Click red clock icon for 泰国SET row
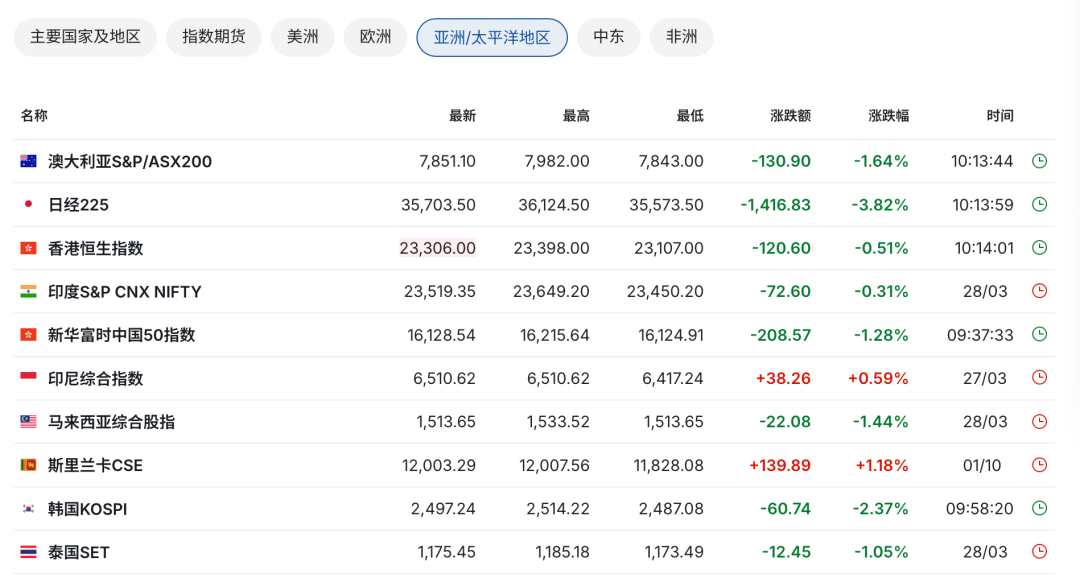This screenshot has height=578, width=1080. point(1039,551)
